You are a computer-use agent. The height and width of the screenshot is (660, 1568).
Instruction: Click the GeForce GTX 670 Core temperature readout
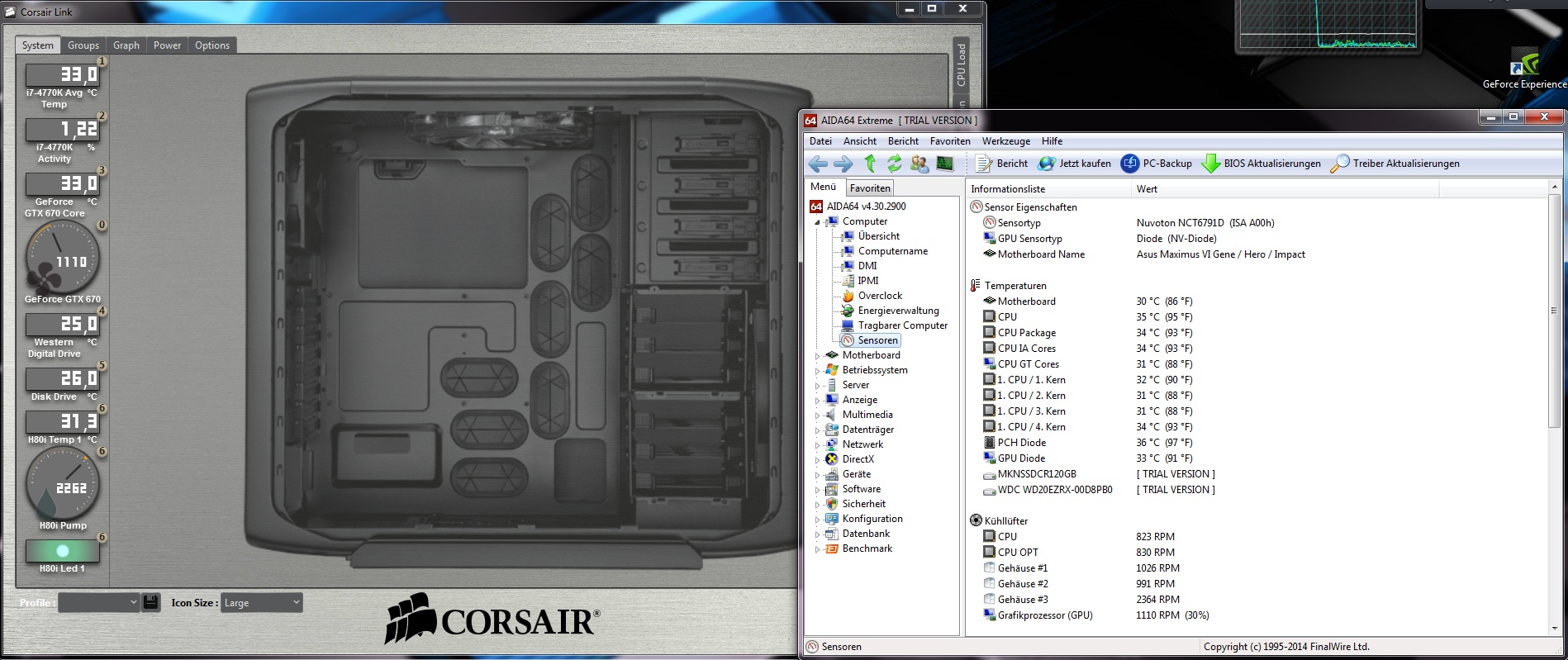[63, 183]
